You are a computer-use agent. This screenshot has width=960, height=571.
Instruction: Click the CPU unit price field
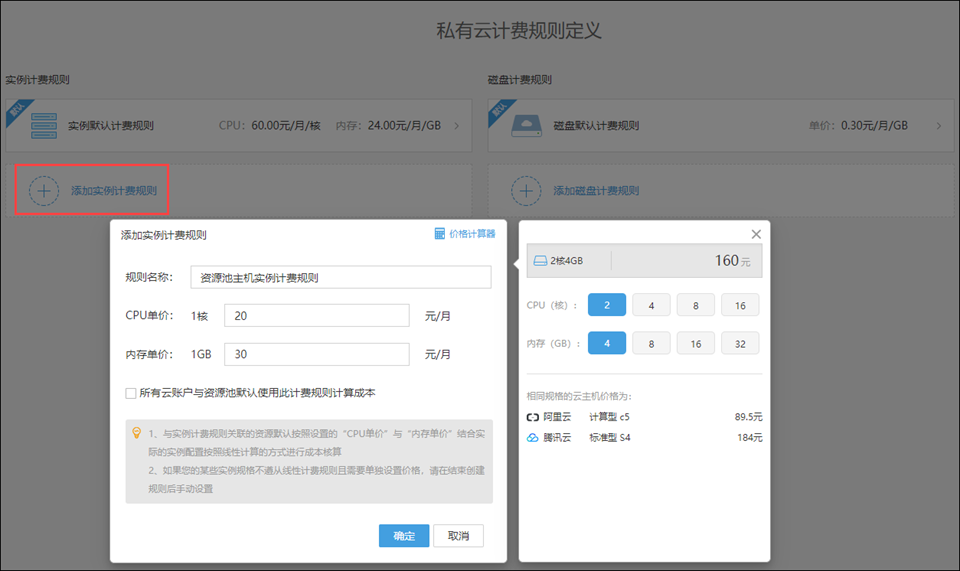tap(317, 316)
